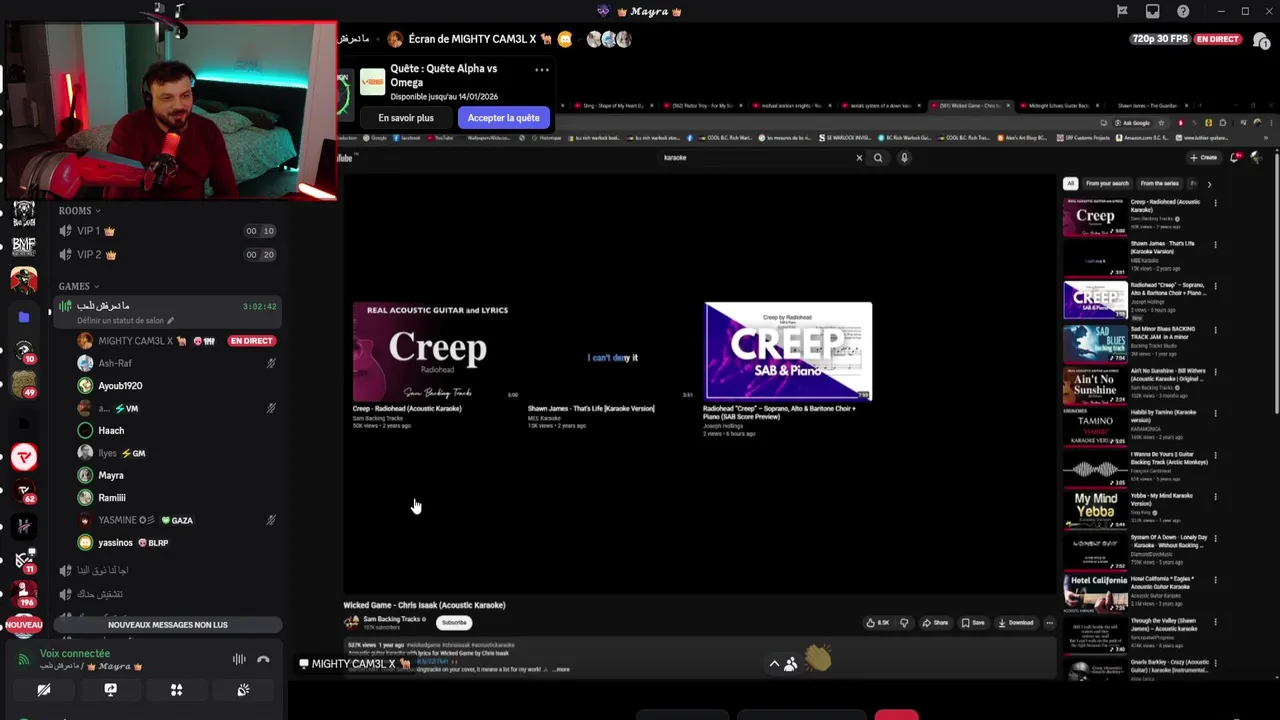Viewport: 1280px width, 720px height.
Task: Click the 'Voix connectée' status text
Action: pos(75,654)
